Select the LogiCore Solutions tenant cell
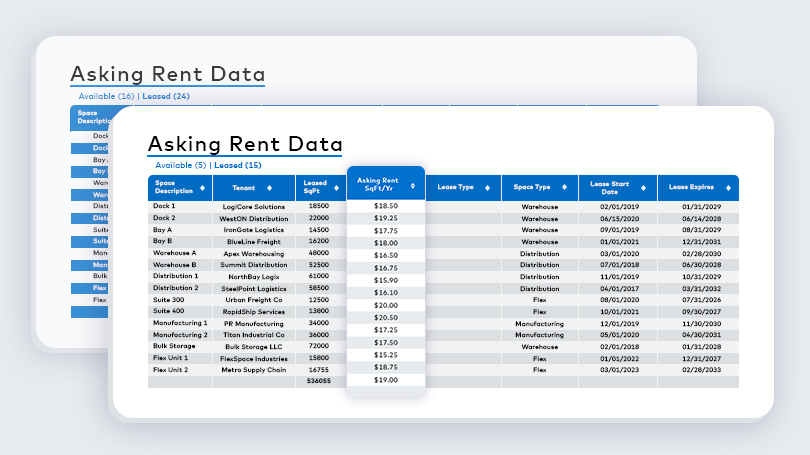This screenshot has width=810, height=455. (254, 207)
